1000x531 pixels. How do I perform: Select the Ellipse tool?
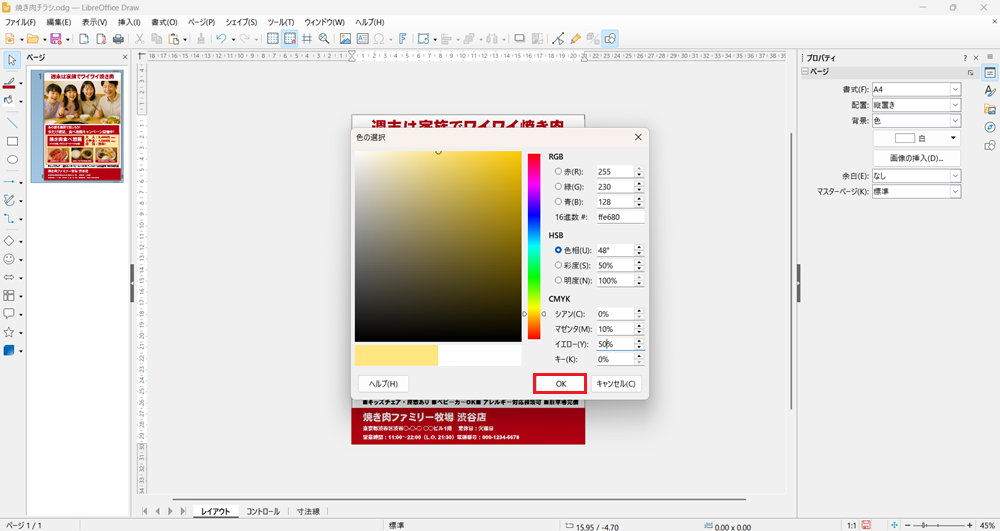(11, 159)
